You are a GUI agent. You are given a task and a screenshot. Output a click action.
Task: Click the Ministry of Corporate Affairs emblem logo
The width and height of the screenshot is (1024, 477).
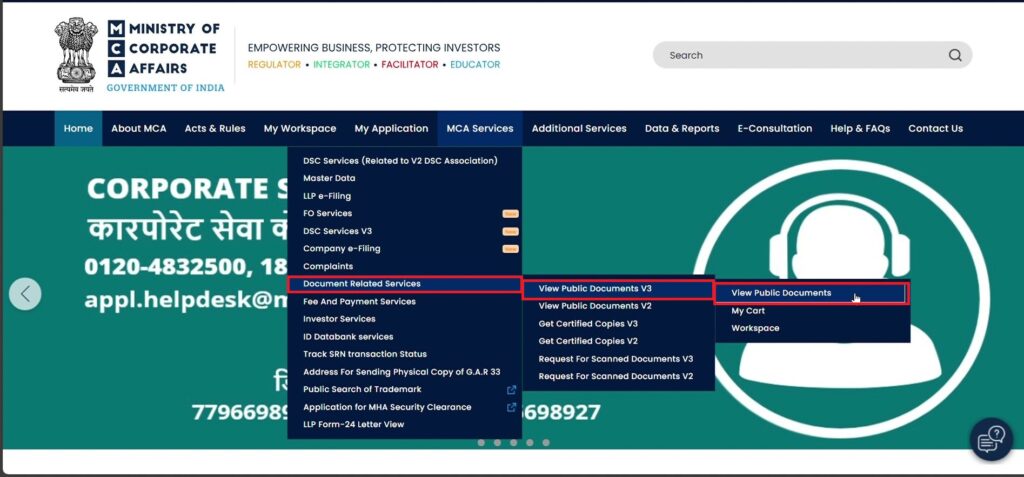[76, 55]
